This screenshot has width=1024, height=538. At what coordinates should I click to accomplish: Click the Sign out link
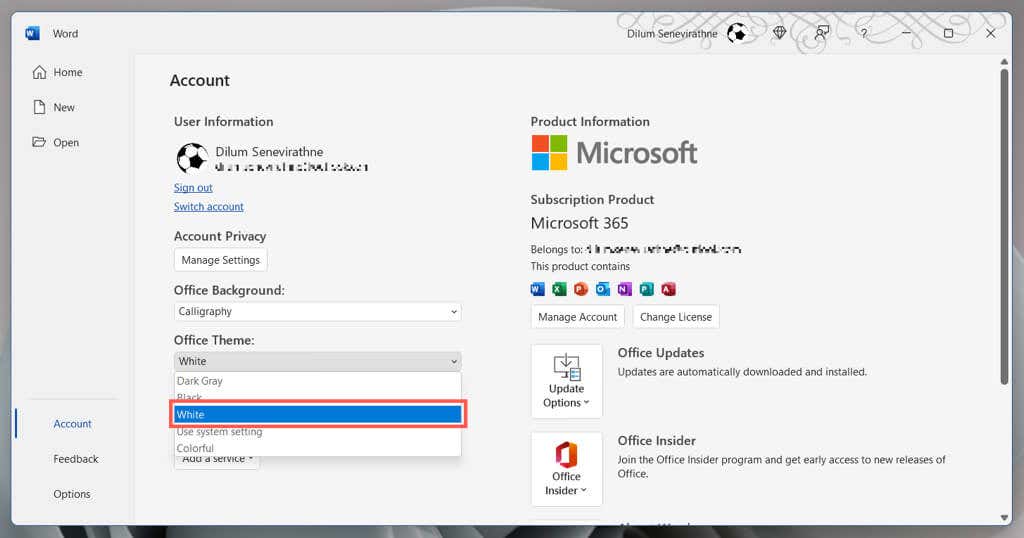tap(193, 188)
